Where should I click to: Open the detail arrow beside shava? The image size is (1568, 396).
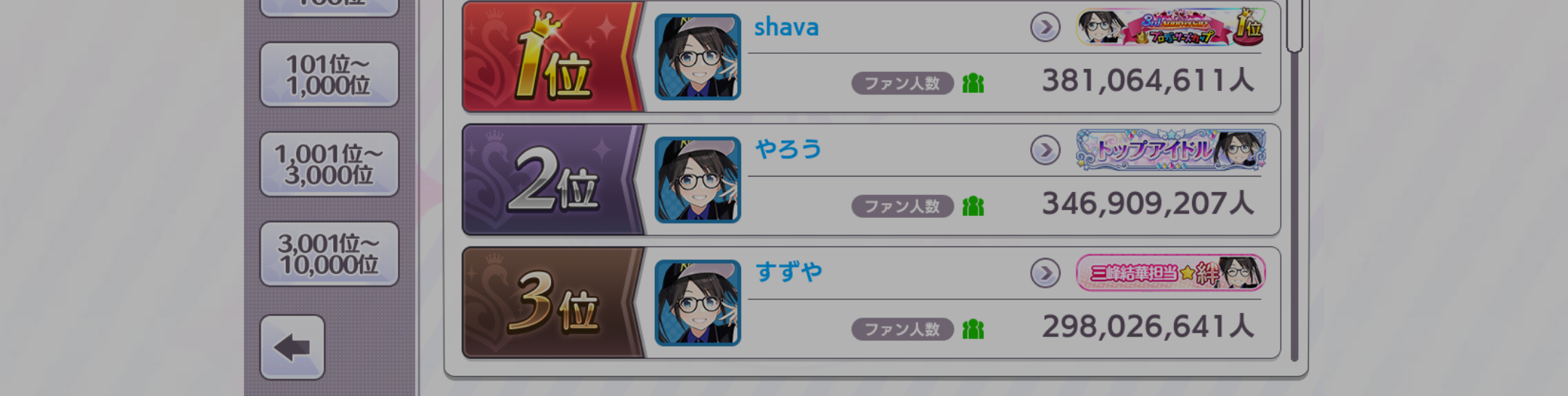point(1045,28)
